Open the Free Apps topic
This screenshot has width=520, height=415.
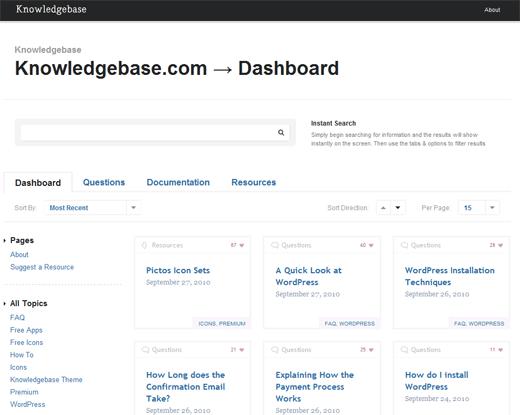pos(26,330)
